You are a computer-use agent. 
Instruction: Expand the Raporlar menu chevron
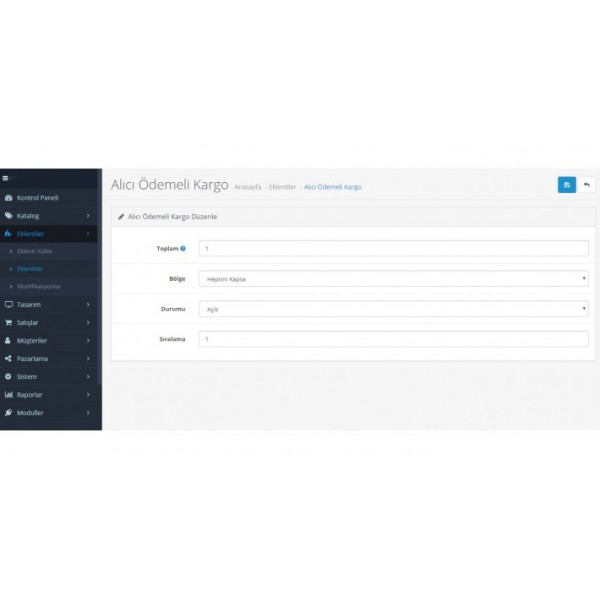coord(88,395)
